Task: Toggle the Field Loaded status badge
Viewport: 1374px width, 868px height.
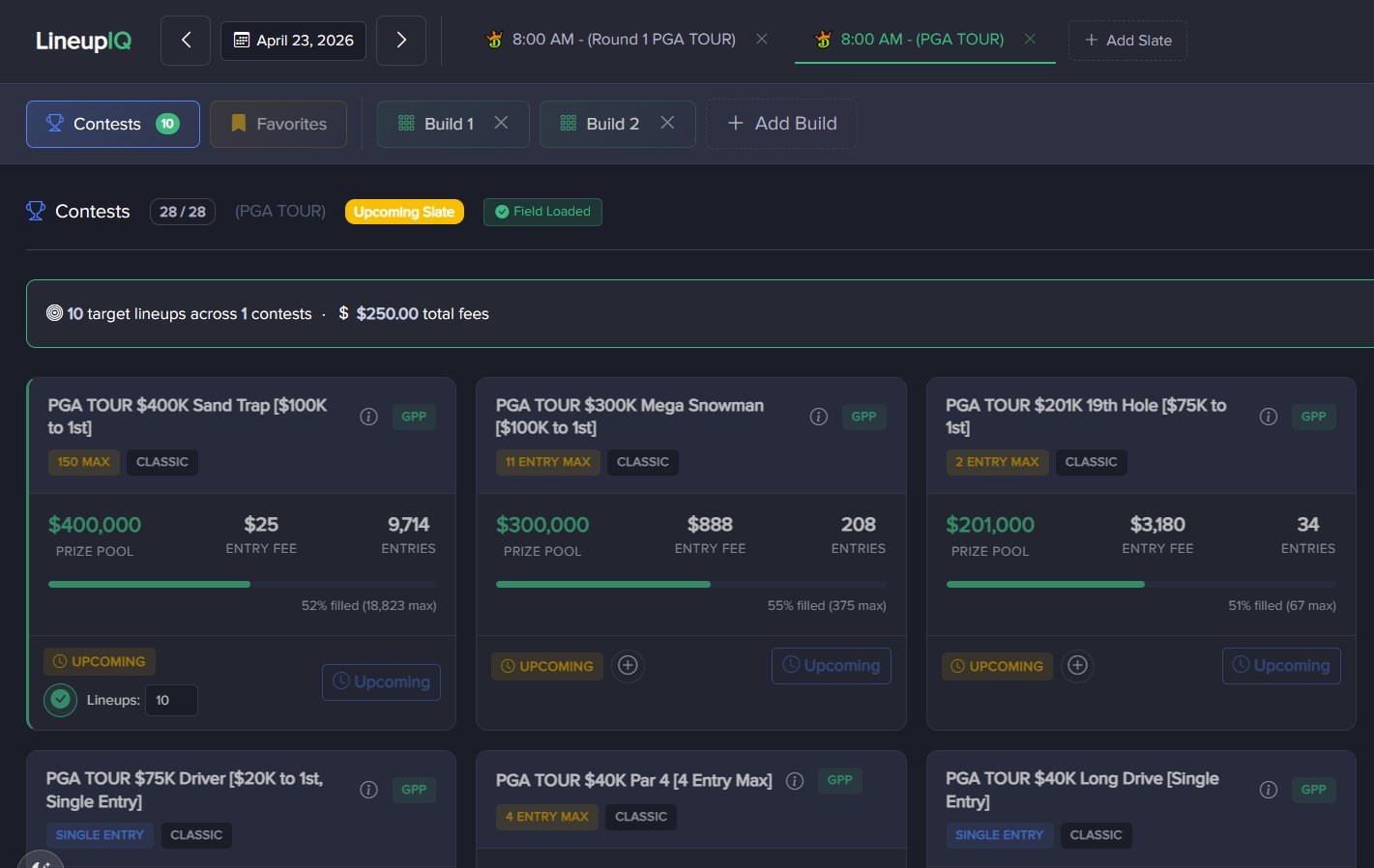Action: tap(542, 212)
